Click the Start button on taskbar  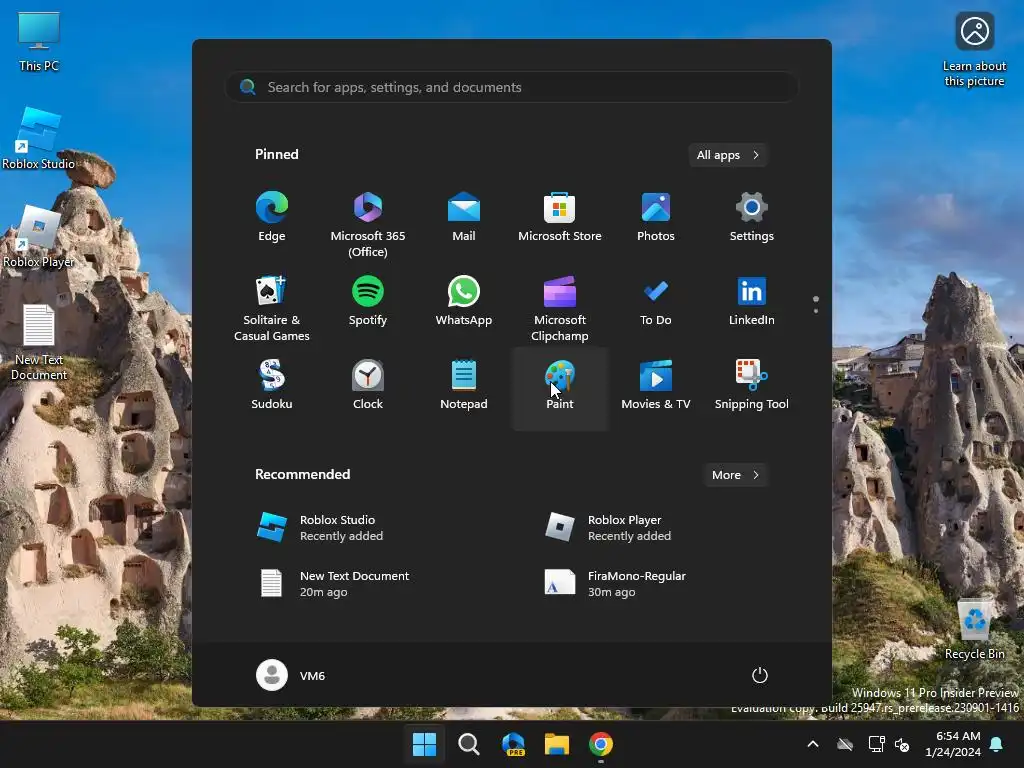[424, 744]
